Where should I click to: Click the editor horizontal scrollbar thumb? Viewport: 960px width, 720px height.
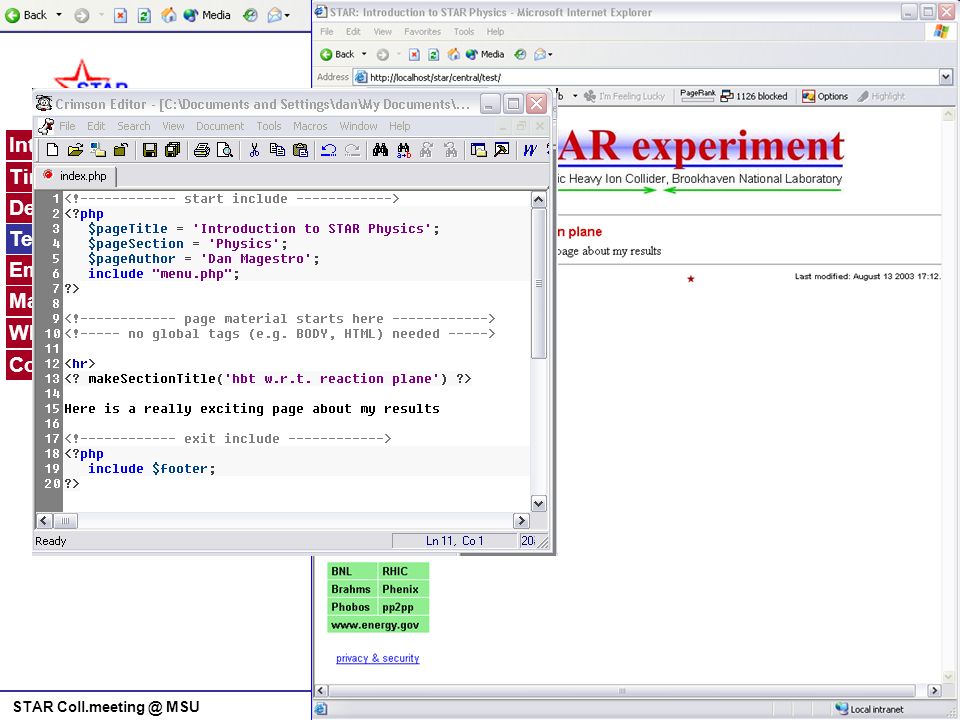65,521
